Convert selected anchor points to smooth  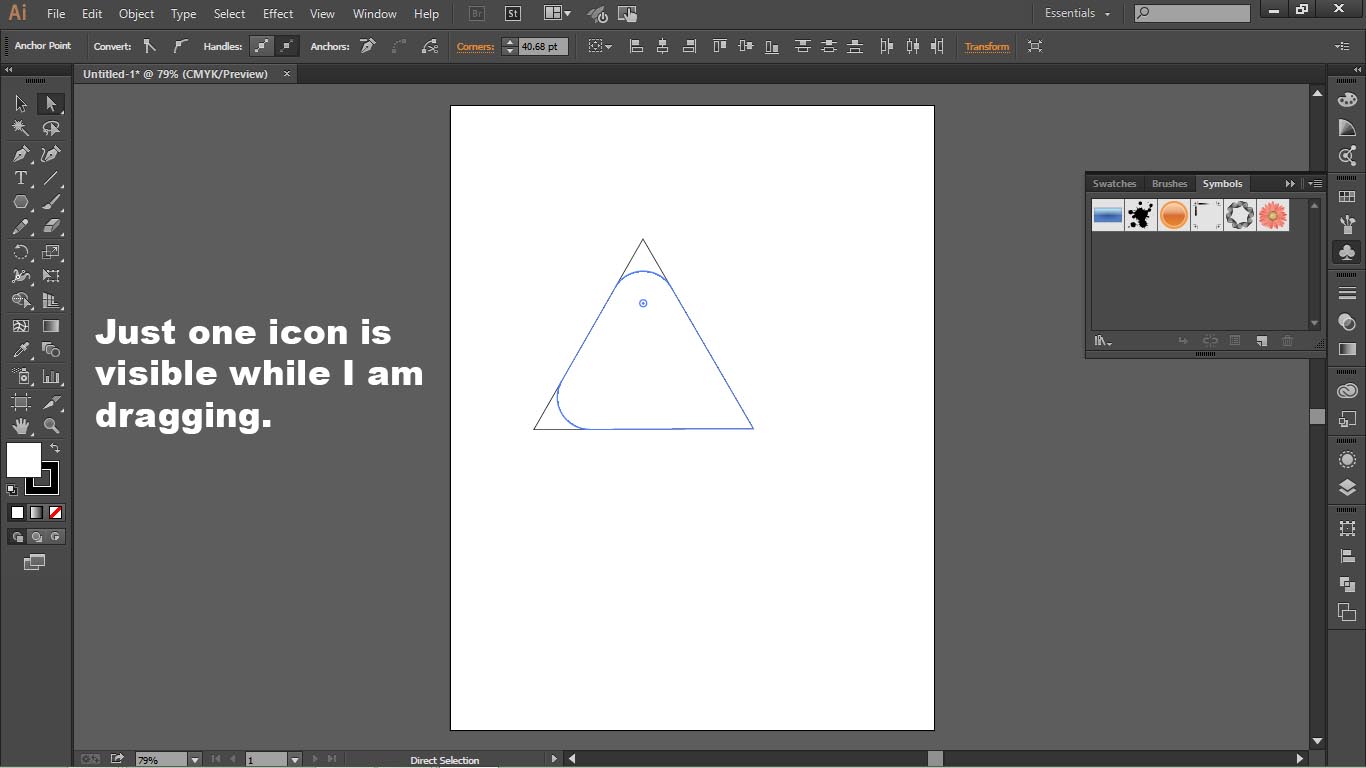tap(179, 46)
